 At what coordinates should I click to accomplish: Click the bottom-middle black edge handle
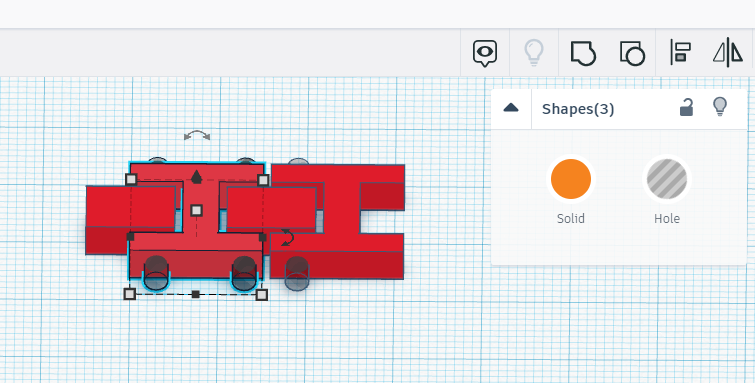coord(195,294)
